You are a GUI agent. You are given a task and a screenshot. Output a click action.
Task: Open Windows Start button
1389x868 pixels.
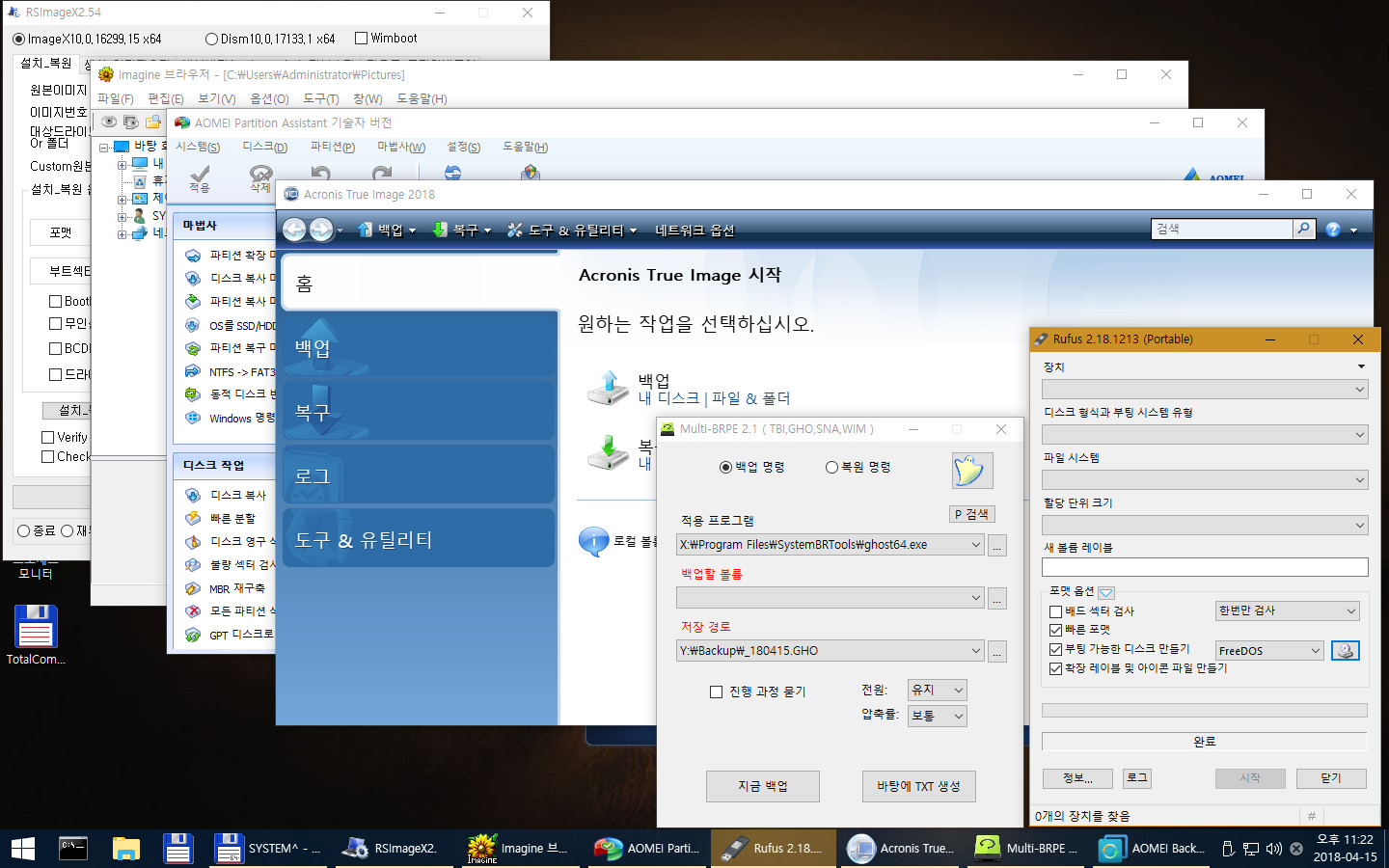tap(23, 849)
